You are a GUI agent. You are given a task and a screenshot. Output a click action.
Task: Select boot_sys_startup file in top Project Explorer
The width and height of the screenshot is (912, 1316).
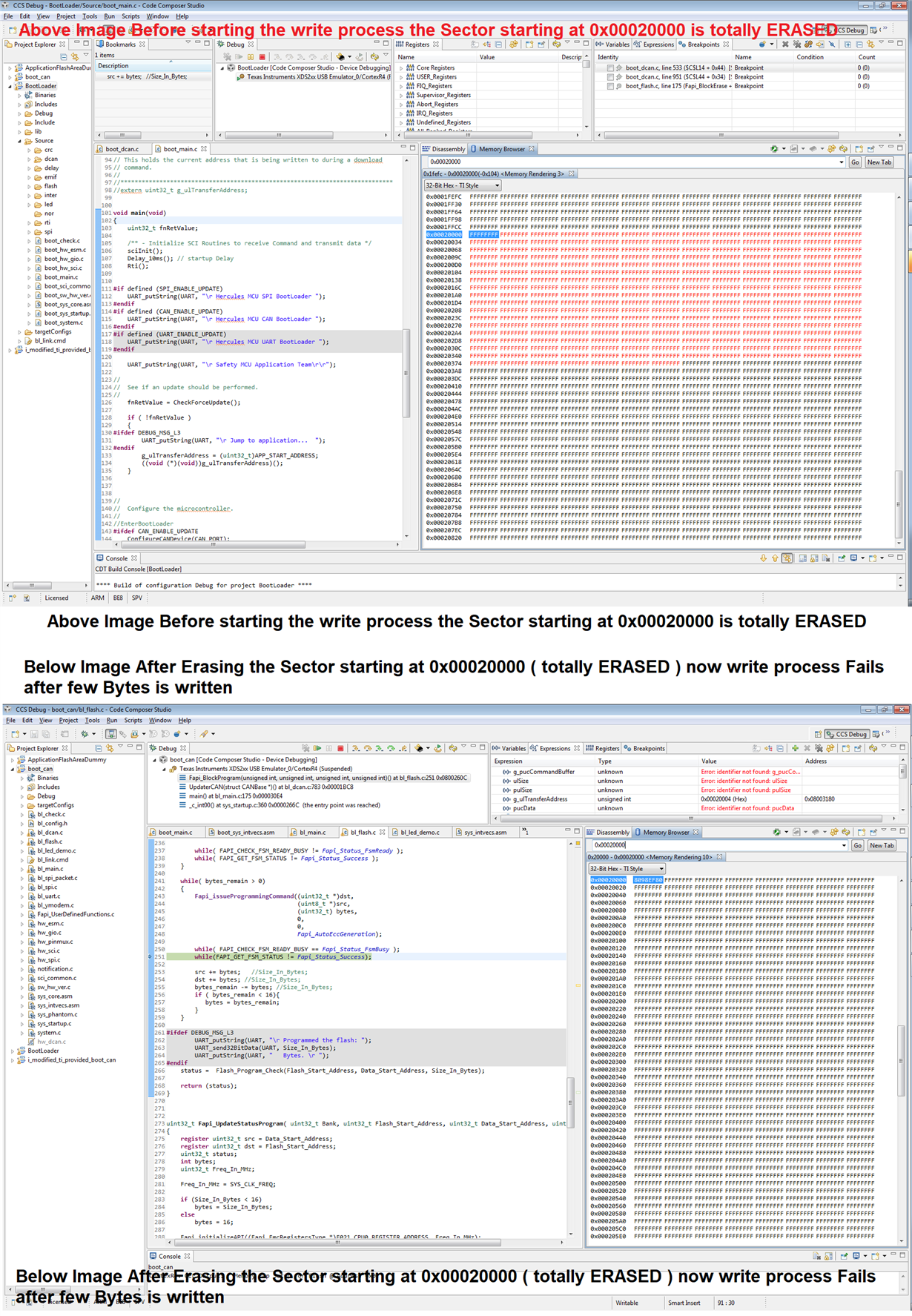point(62,314)
